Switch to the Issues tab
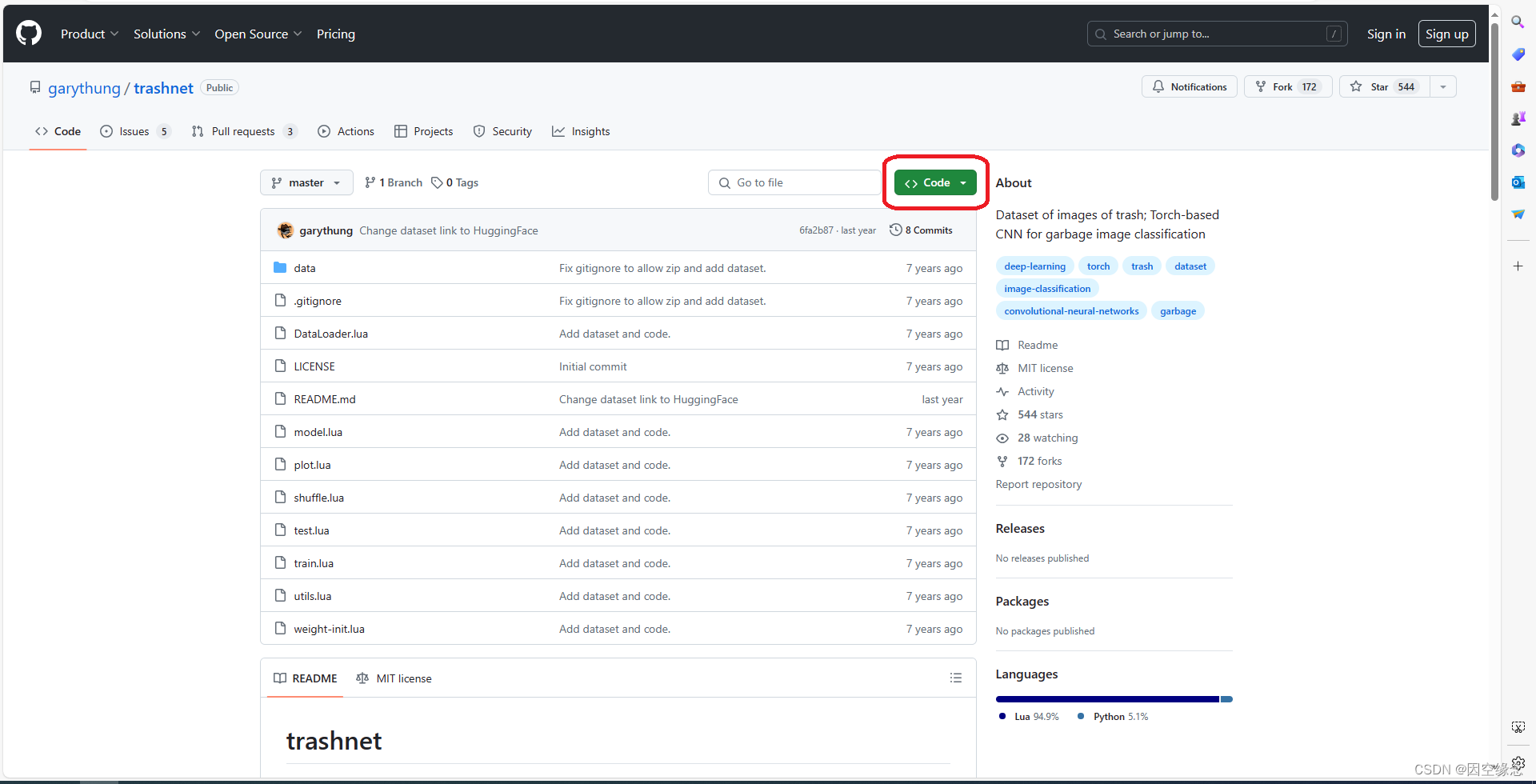Image resolution: width=1536 pixels, height=784 pixels. 135,131
